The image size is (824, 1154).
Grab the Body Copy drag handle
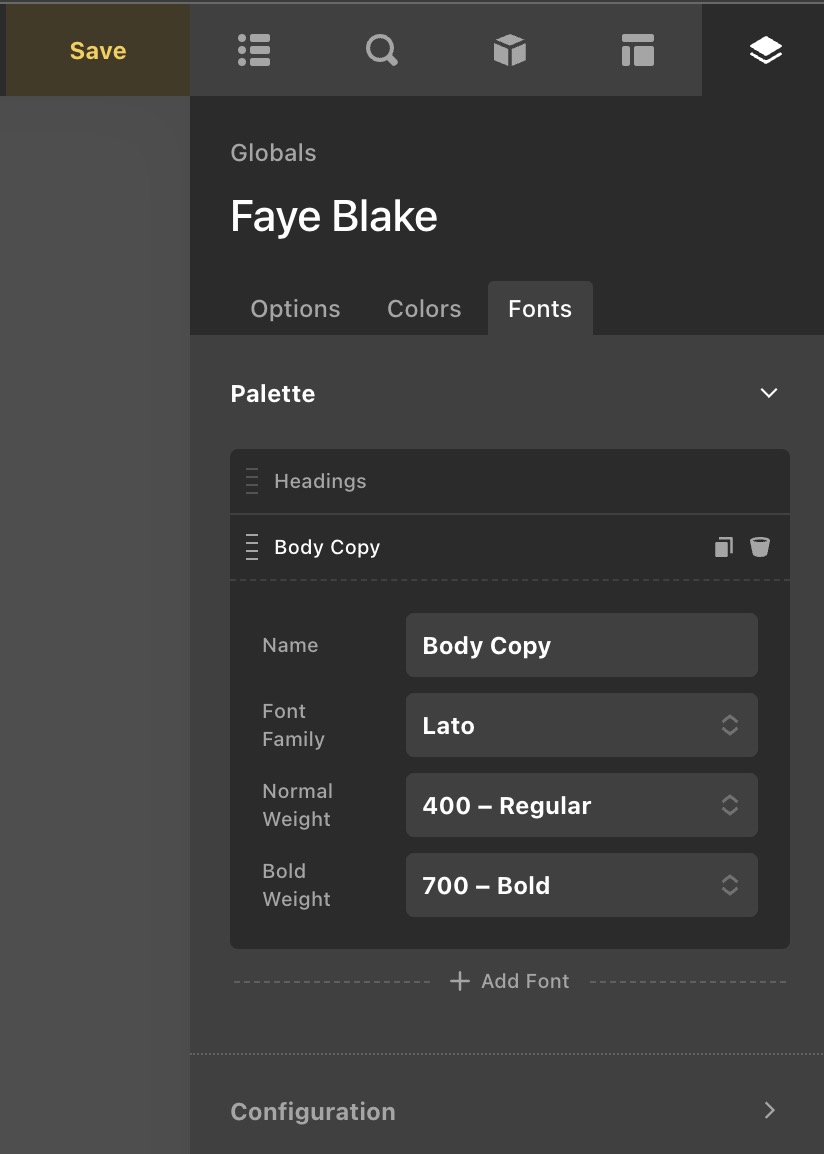(252, 547)
